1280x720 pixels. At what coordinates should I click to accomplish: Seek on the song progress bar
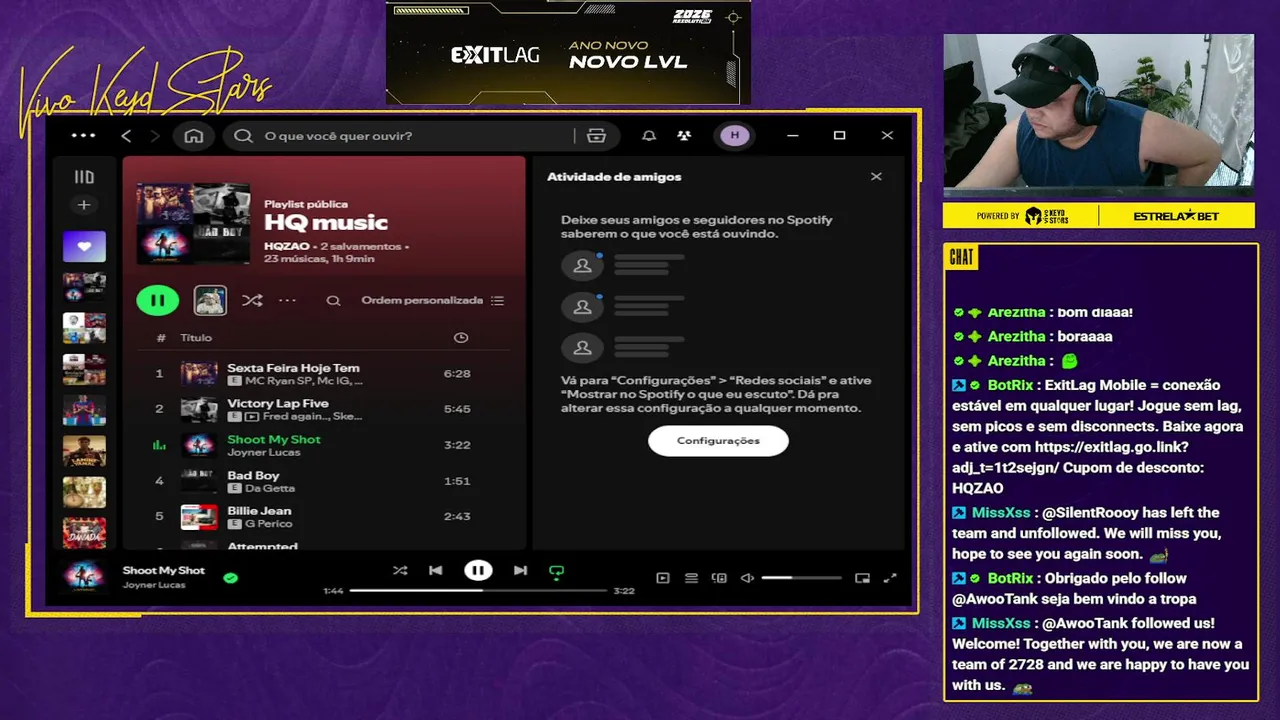pyautogui.click(x=478, y=591)
